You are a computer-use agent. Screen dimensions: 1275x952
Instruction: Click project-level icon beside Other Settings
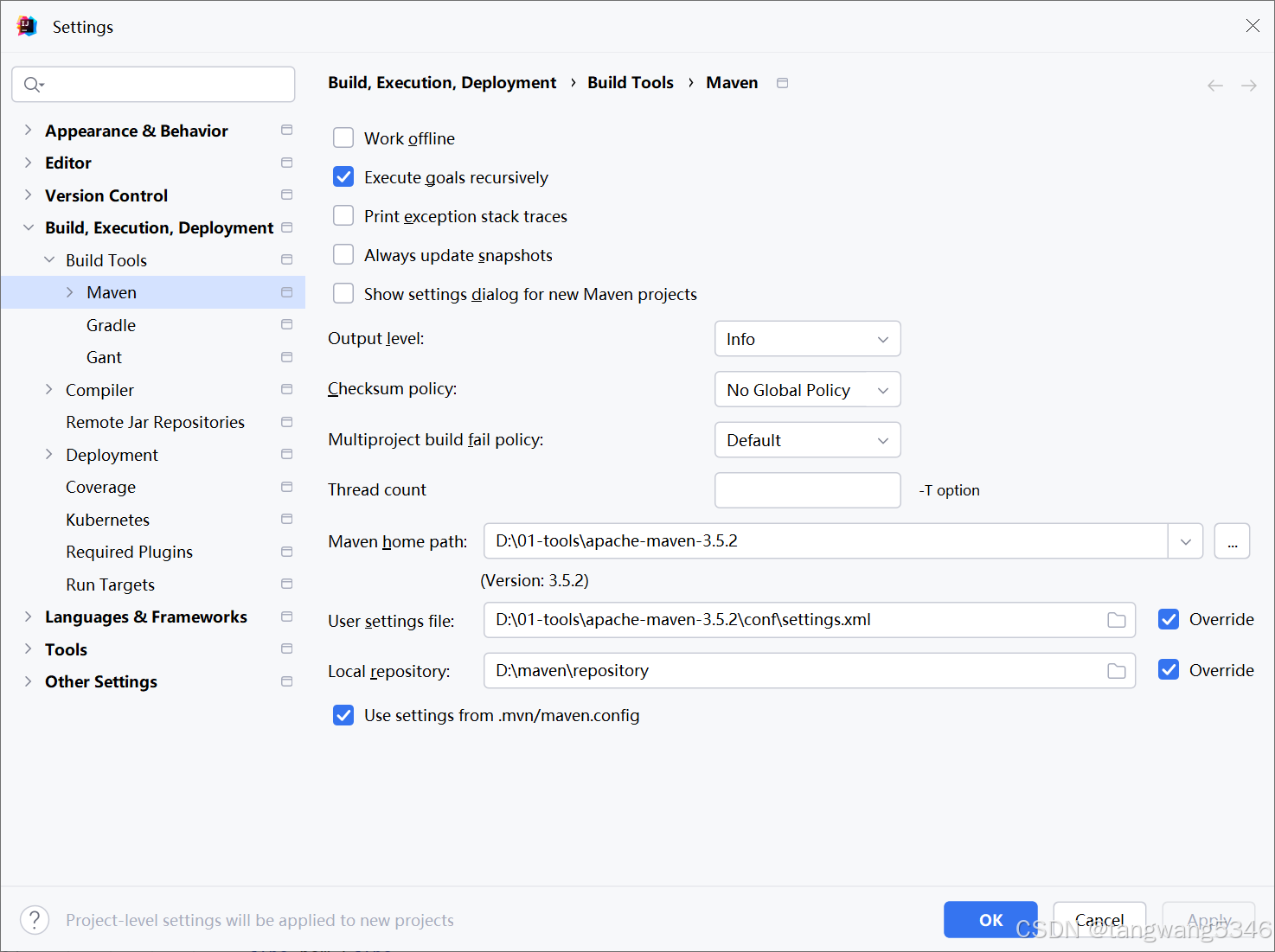(x=287, y=681)
